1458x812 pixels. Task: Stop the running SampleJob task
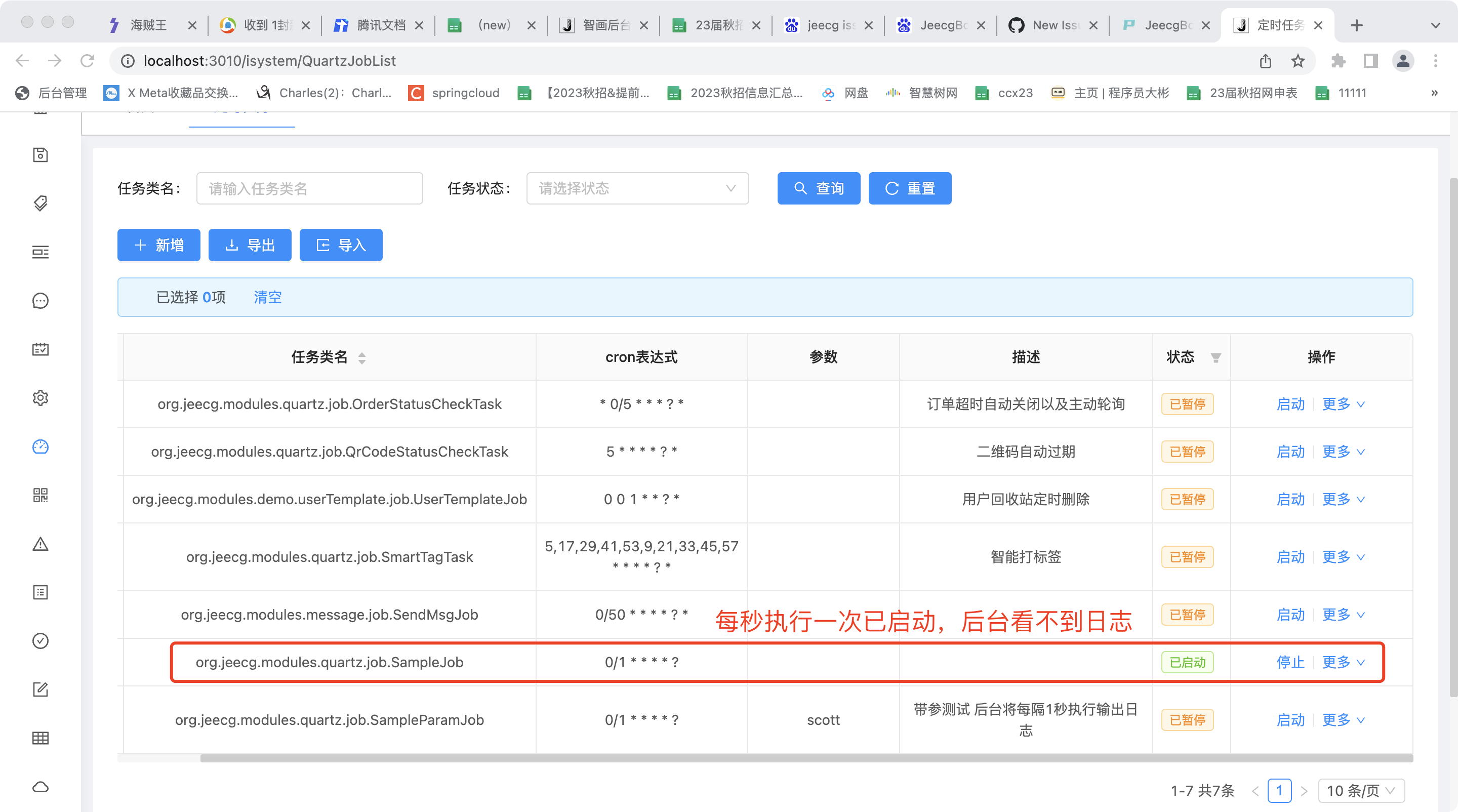coord(1290,662)
